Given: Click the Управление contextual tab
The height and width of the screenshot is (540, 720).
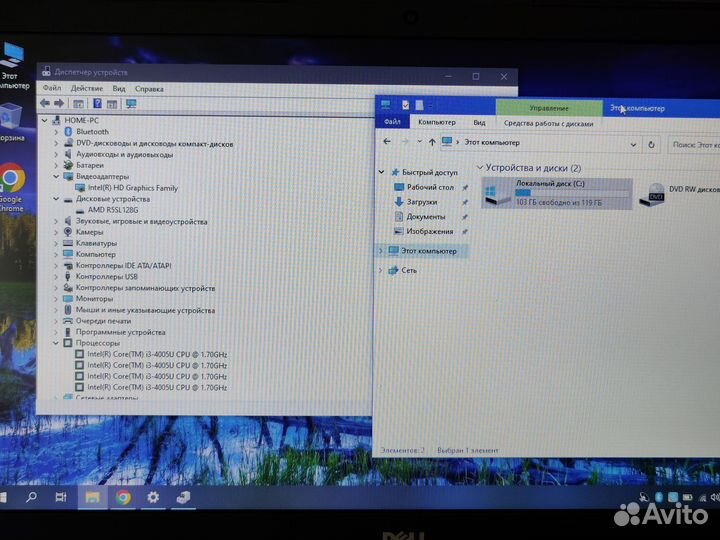Looking at the screenshot, I should tap(549, 108).
